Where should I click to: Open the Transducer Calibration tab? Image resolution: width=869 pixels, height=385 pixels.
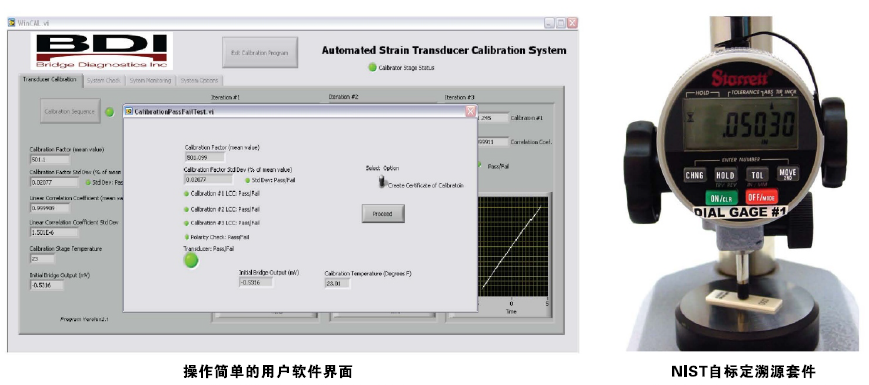coord(50,80)
